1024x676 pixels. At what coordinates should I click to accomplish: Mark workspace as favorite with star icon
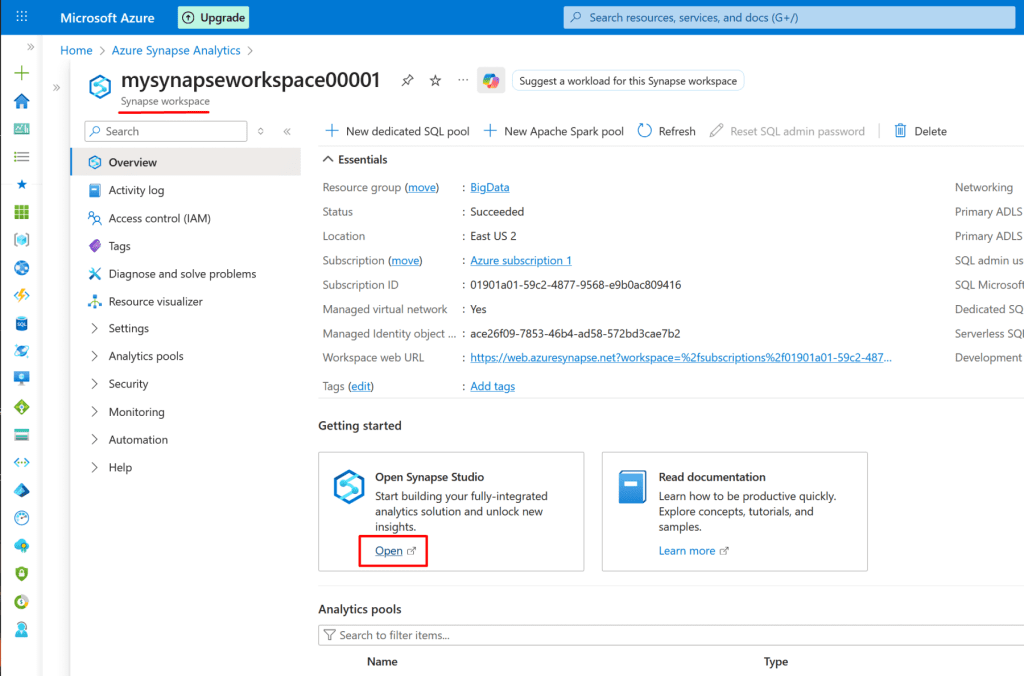pyautogui.click(x=435, y=81)
